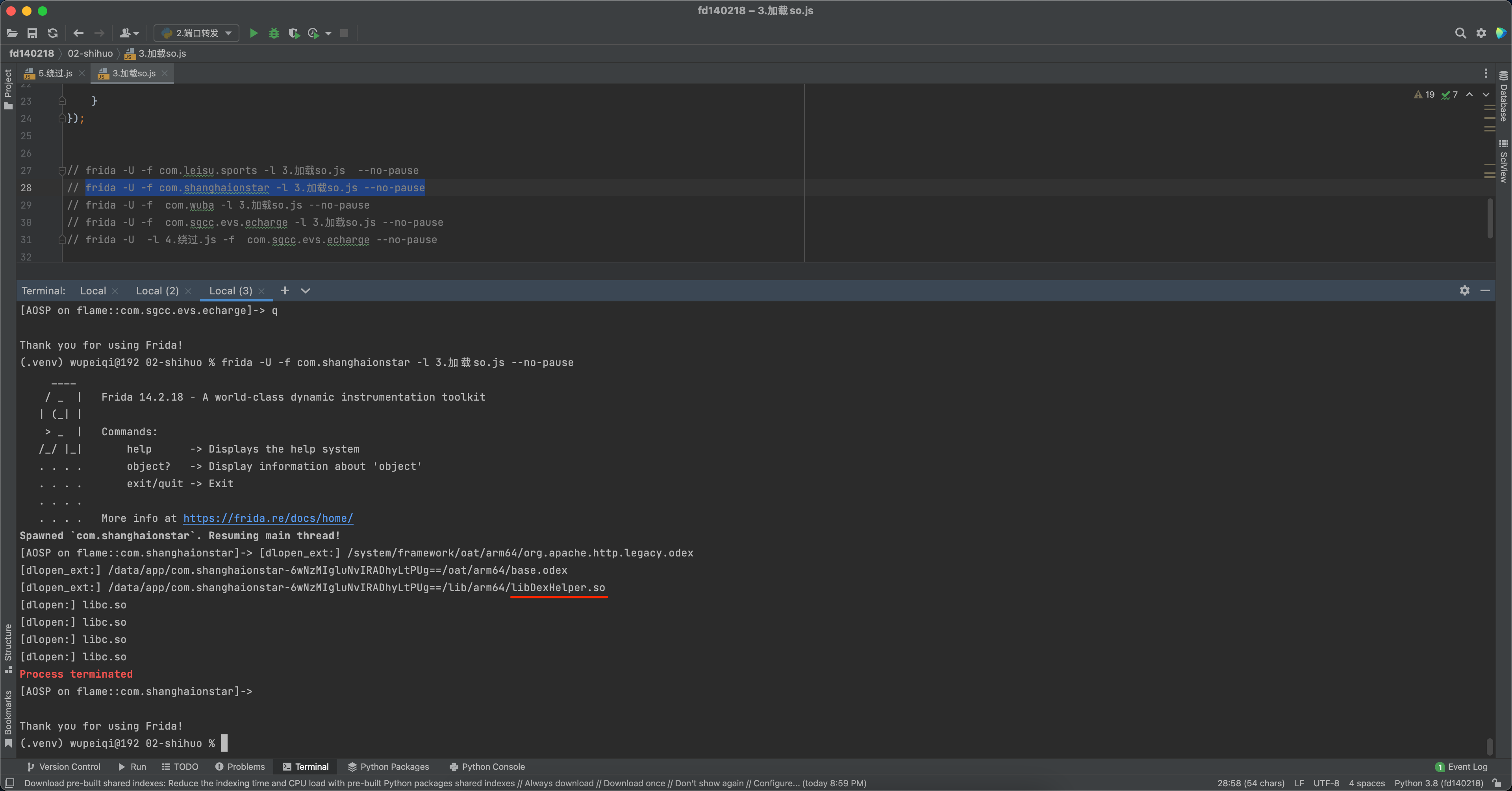1512x791 pixels.
Task: Open the frida.re docs link
Action: tap(268, 518)
